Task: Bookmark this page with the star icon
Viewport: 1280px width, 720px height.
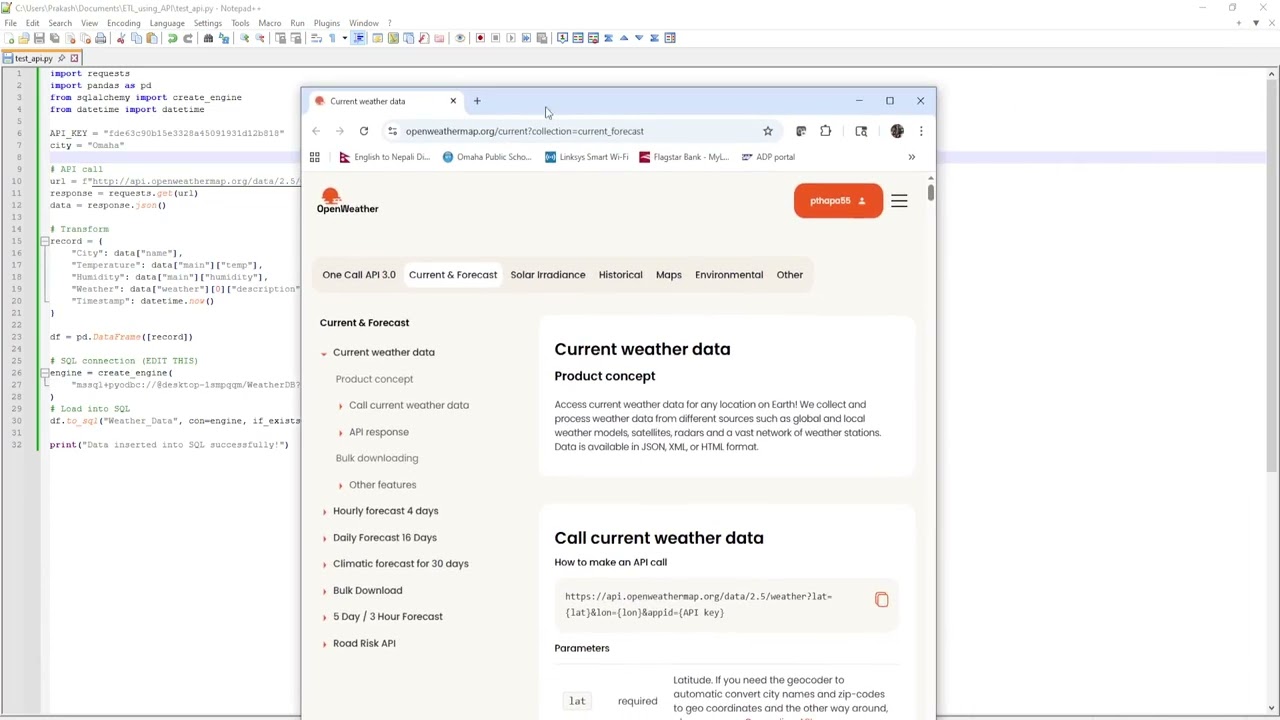Action: pos(768,131)
